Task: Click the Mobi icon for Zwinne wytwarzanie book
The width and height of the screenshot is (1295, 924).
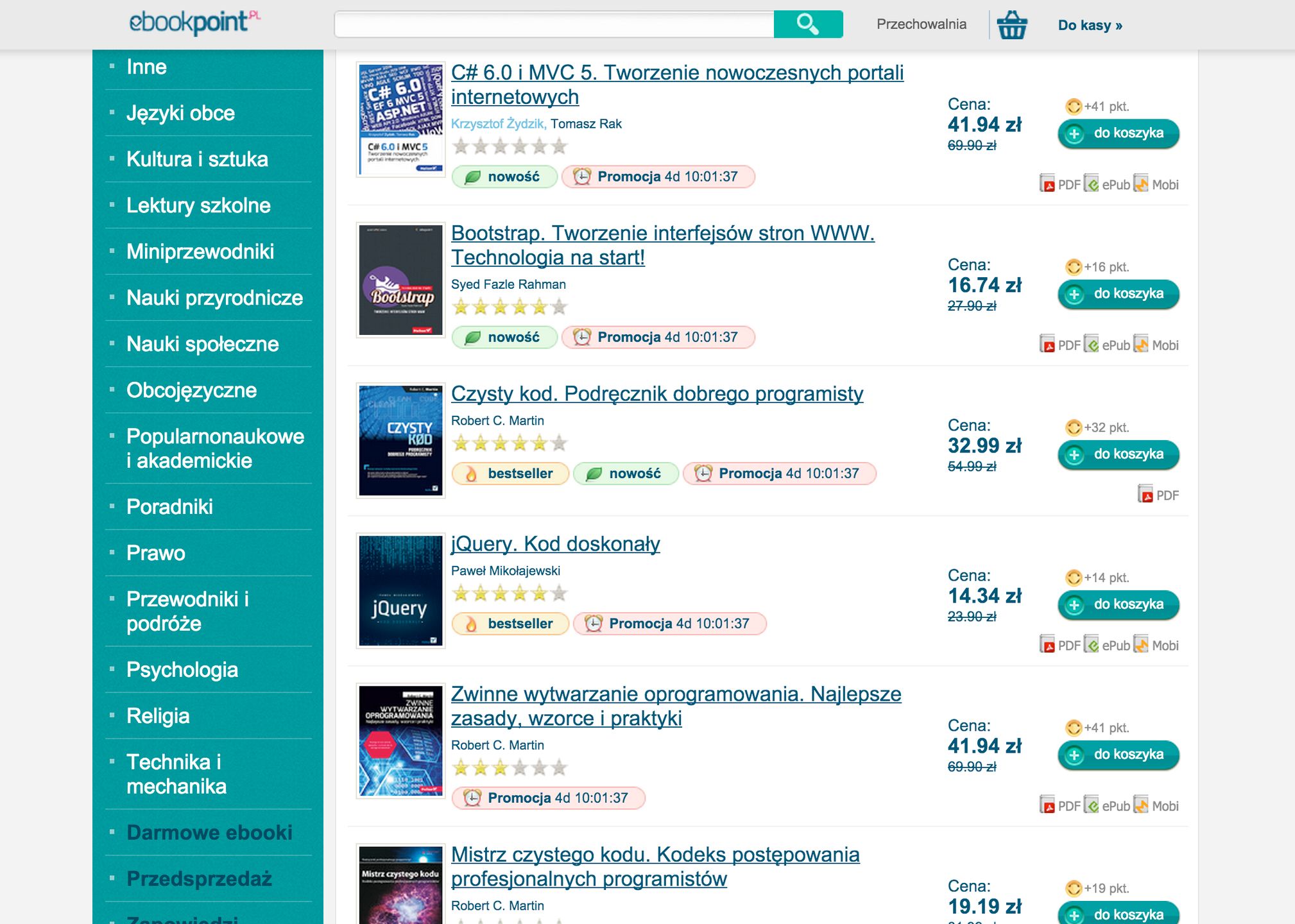Action: (x=1141, y=805)
